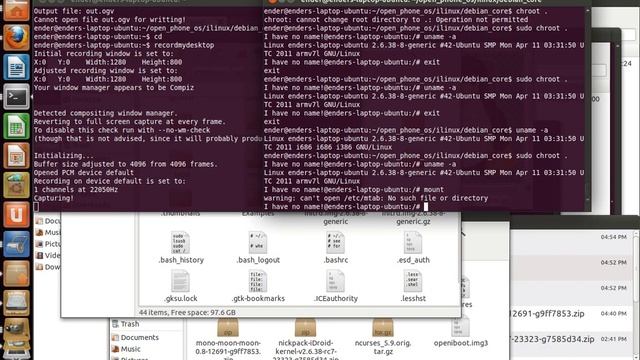Select the nickpack-iDroid kernel zip icon

pyautogui.click(x=305, y=328)
